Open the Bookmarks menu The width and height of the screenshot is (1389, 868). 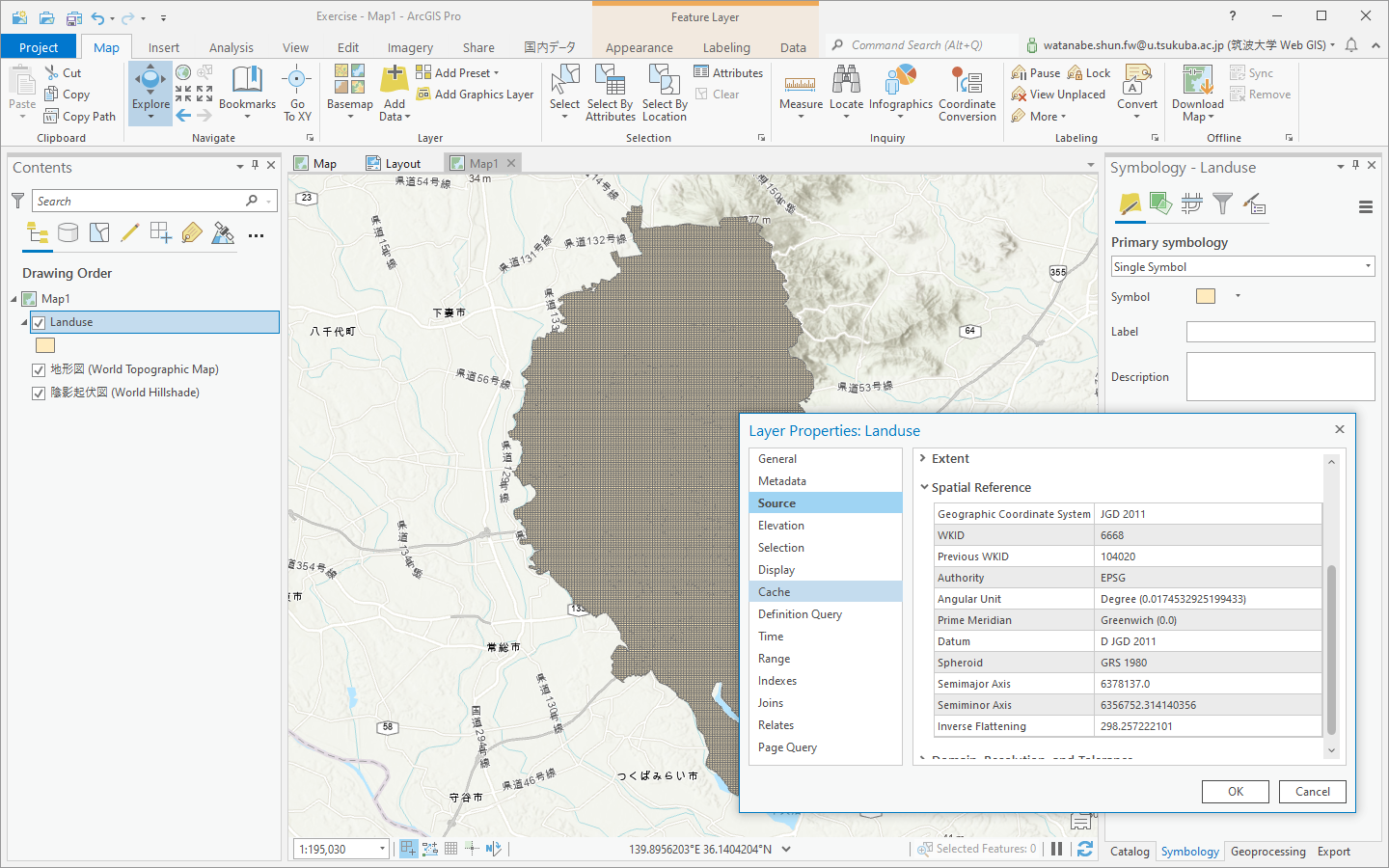(x=247, y=93)
